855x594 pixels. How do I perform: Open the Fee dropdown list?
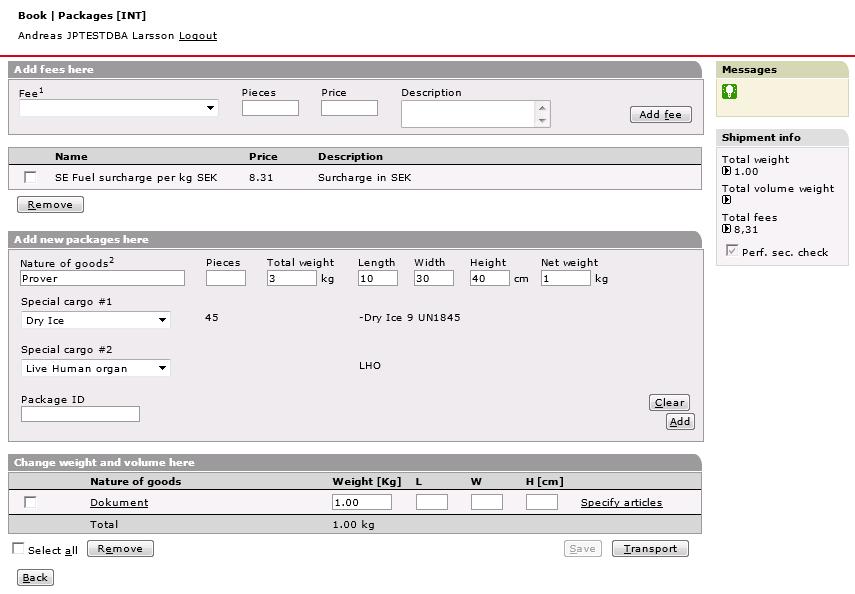119,108
